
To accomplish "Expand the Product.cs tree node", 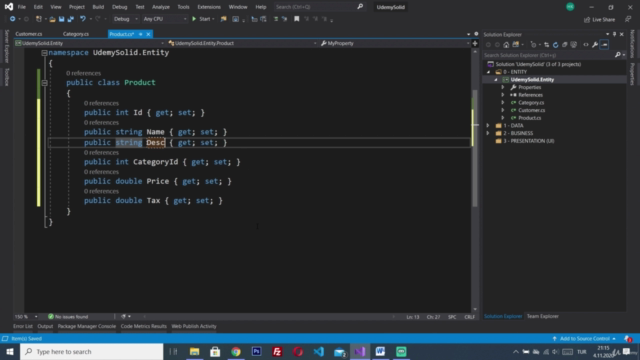I will tap(503, 118).
